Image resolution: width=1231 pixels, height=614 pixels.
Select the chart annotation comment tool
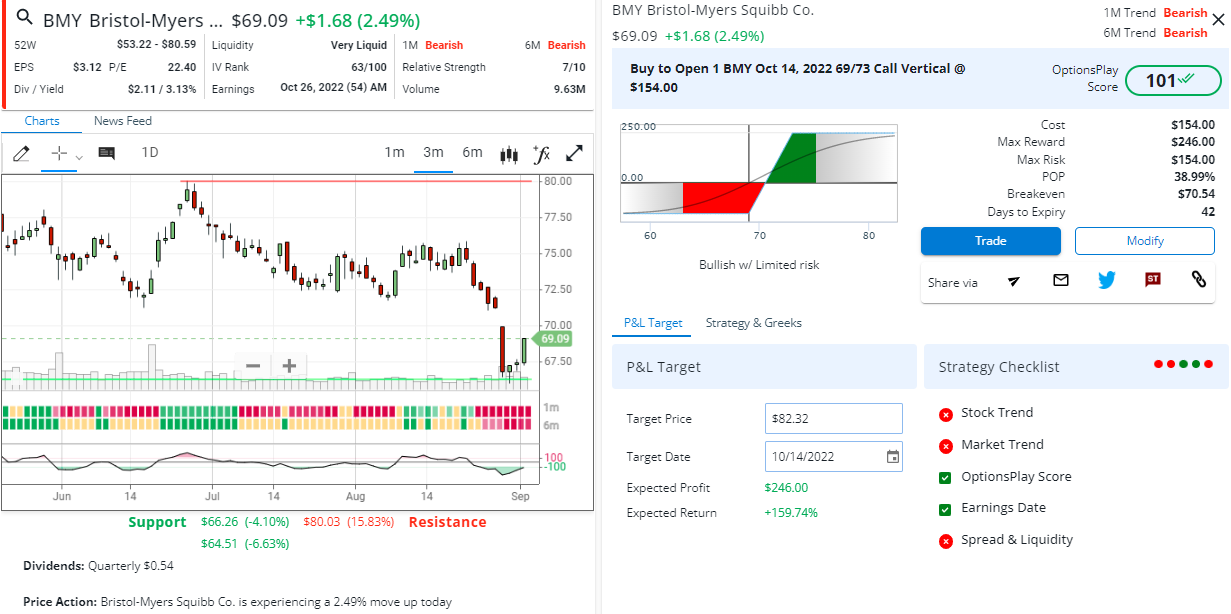(x=107, y=153)
